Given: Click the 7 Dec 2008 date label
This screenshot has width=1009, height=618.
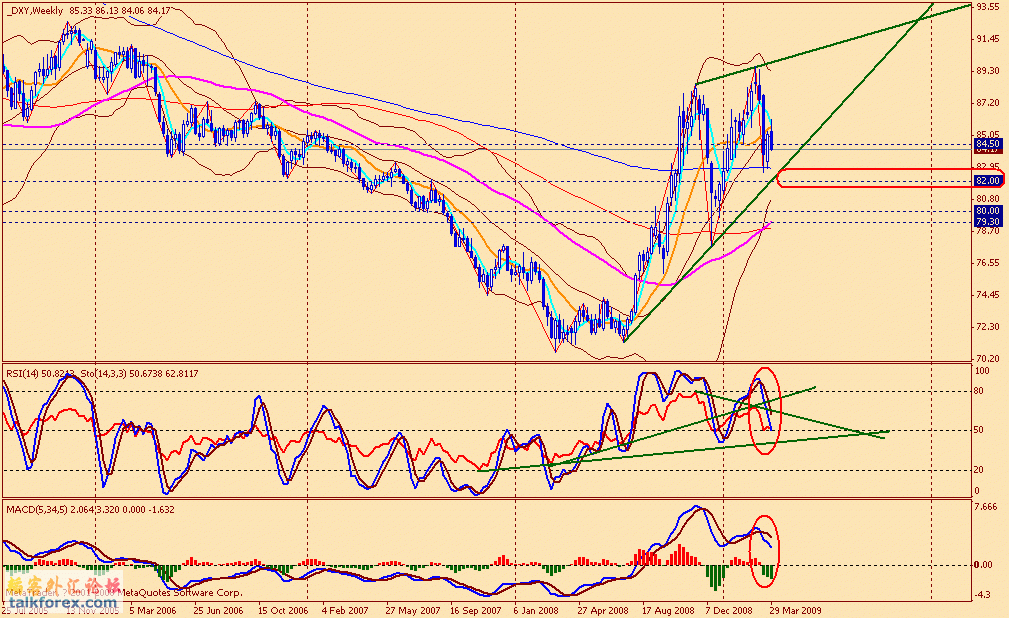Looking at the screenshot, I should 728,610.
